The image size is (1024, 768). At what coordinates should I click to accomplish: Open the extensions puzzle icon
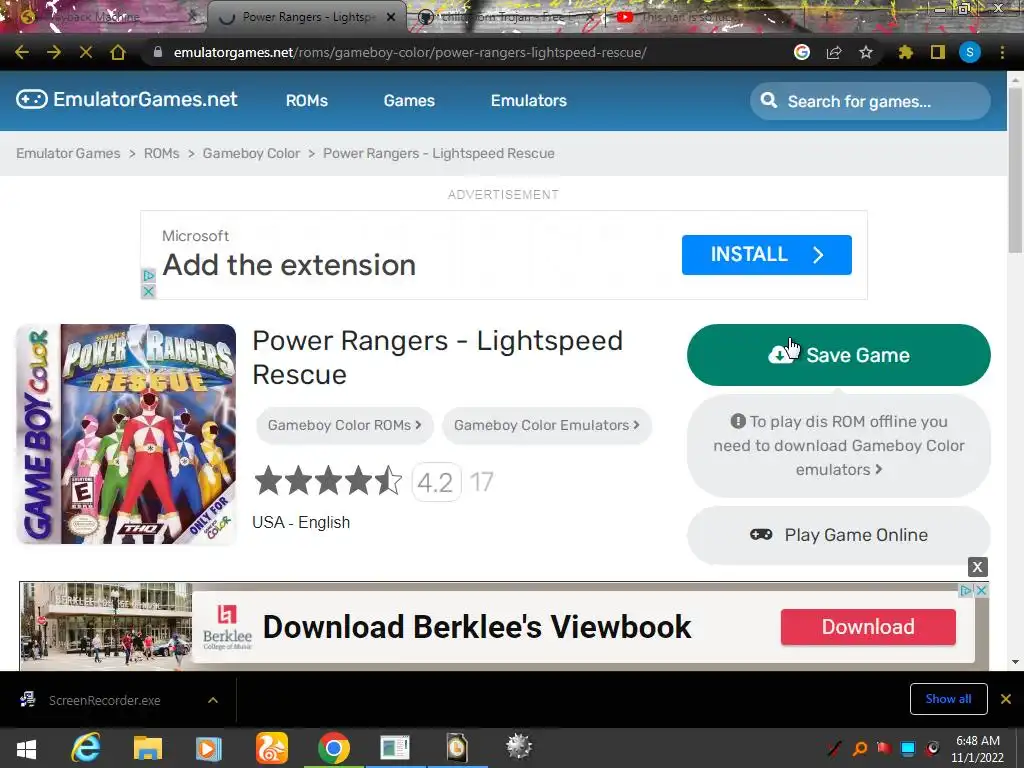pyautogui.click(x=905, y=52)
